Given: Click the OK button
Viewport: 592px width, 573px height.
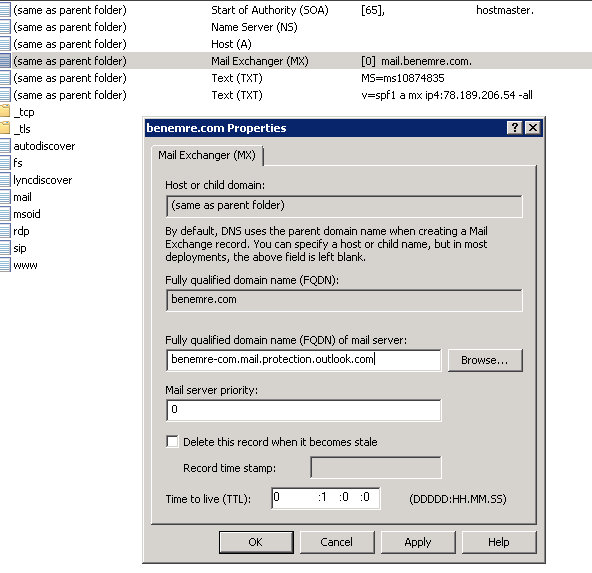Looking at the screenshot, I should coord(256,542).
